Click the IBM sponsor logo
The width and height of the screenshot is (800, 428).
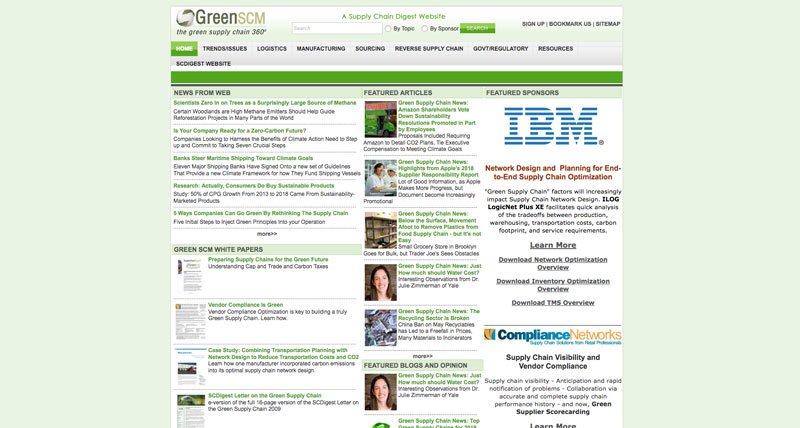(x=553, y=126)
